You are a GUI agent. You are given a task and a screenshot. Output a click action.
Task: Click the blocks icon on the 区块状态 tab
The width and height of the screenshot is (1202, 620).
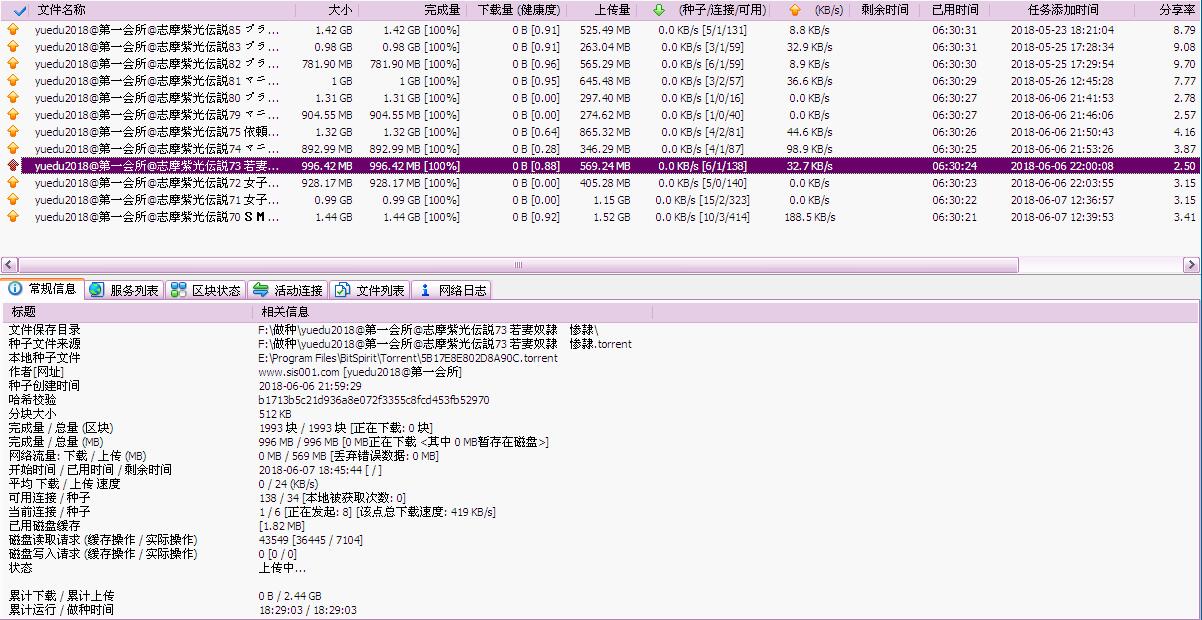pyautogui.click(x=178, y=290)
